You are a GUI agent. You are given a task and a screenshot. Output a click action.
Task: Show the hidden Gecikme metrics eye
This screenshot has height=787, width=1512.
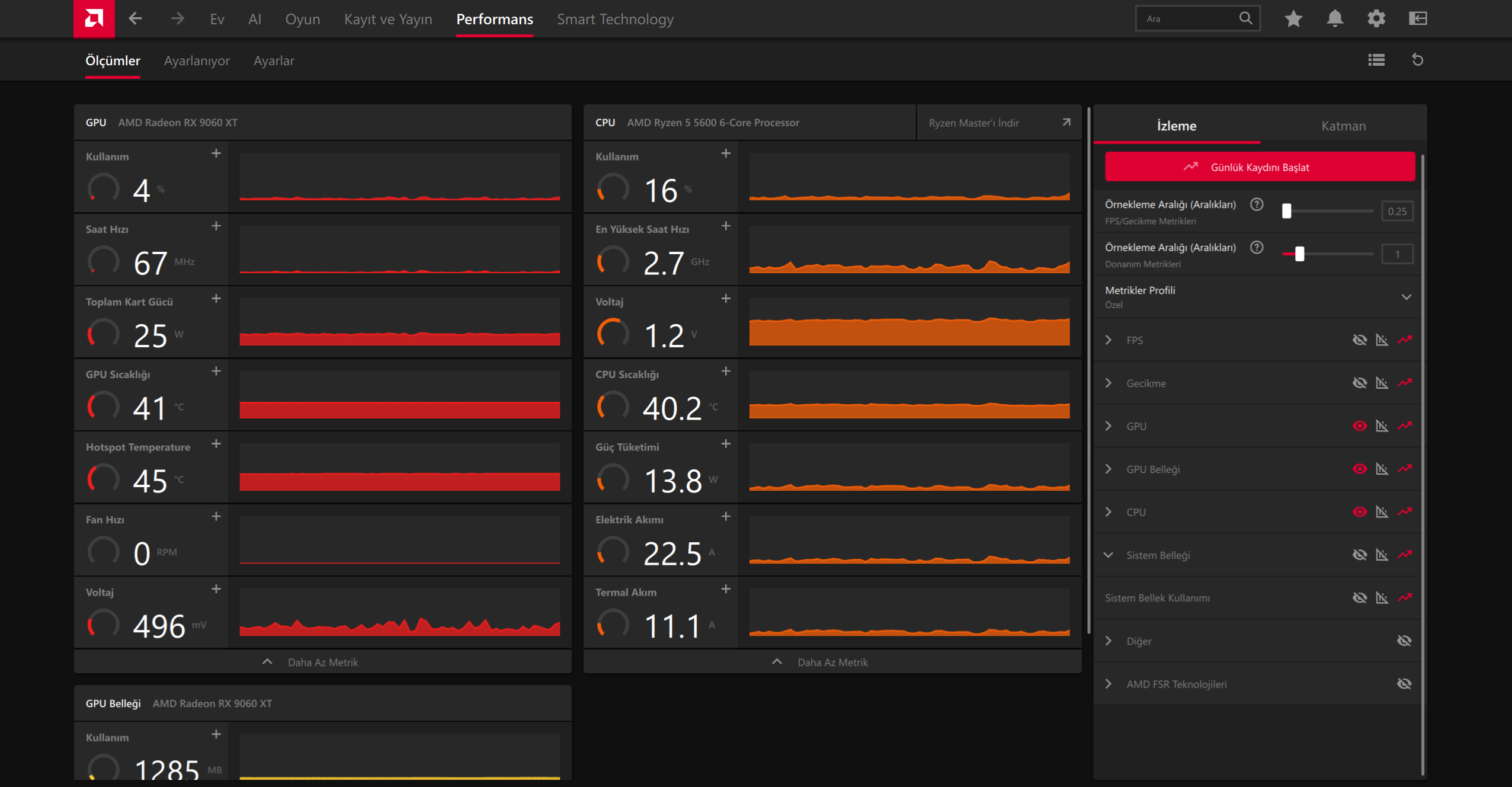pyautogui.click(x=1360, y=383)
